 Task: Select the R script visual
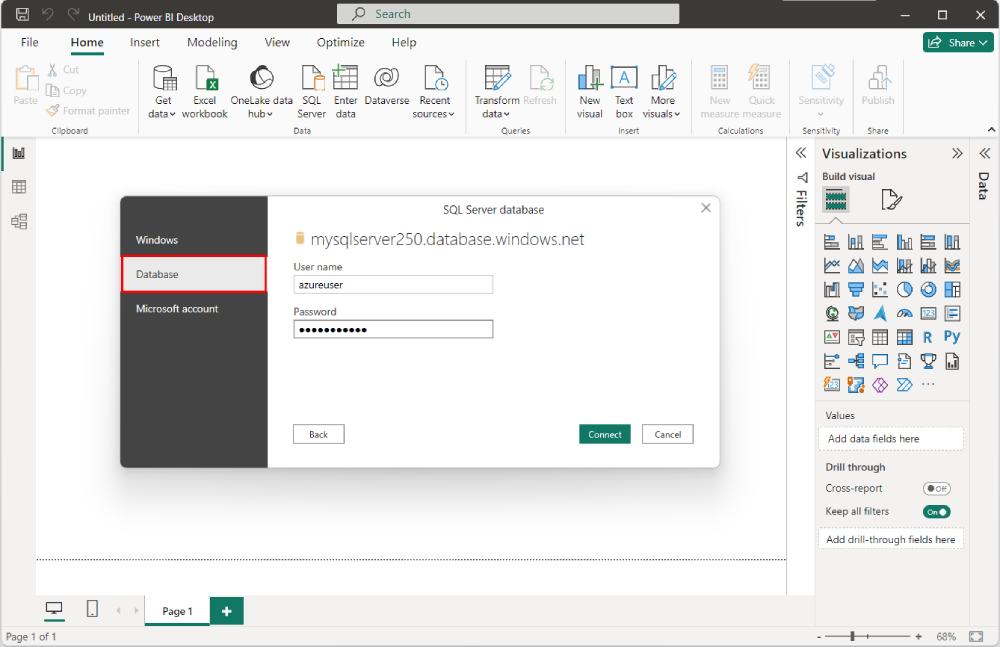tap(928, 338)
